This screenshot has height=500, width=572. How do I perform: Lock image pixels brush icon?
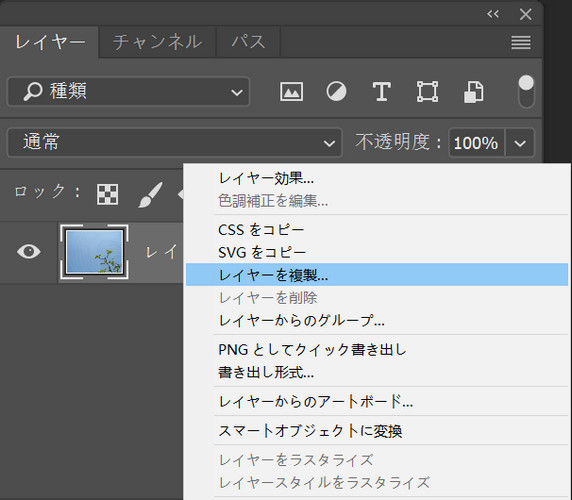click(x=150, y=194)
